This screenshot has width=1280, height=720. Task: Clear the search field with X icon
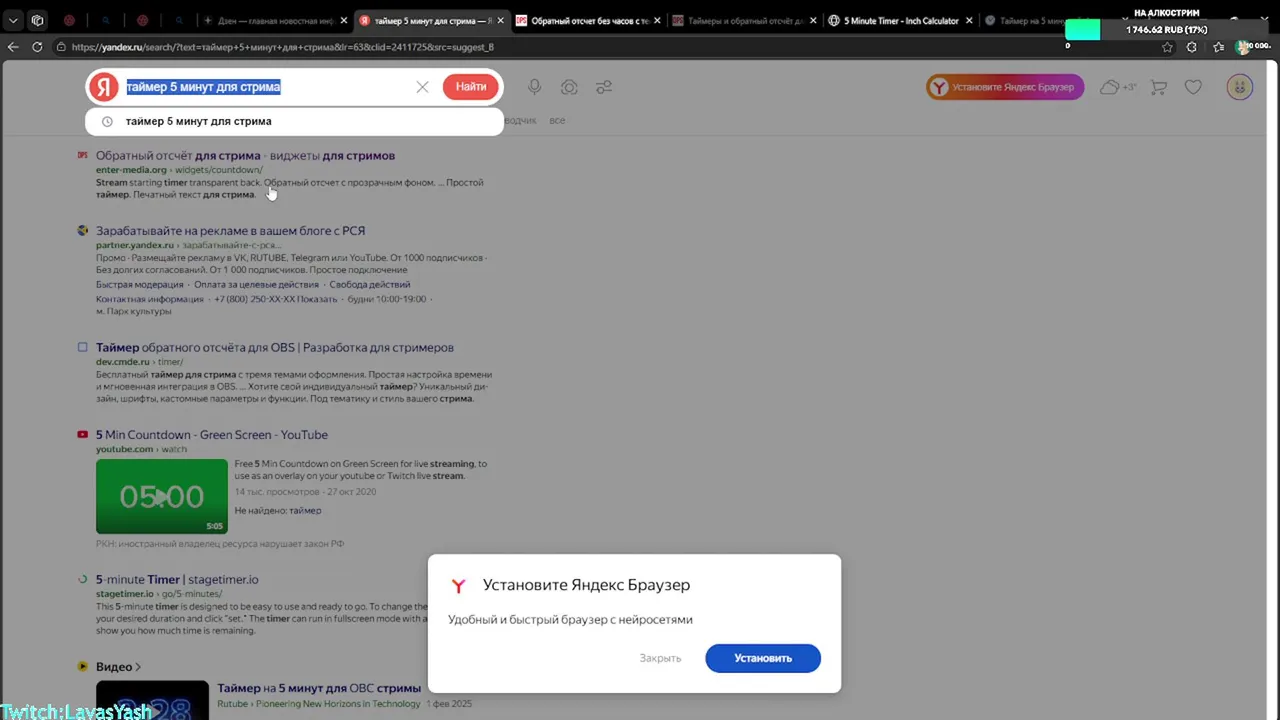(422, 87)
